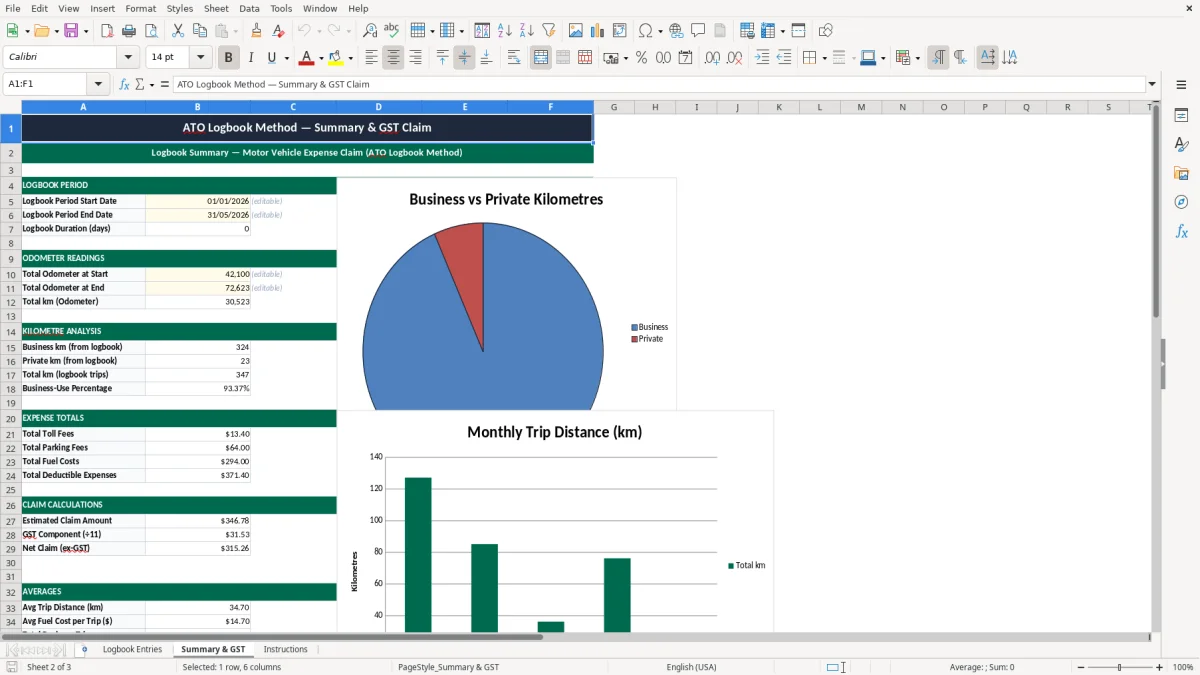Screen dimensions: 1200x675
Task: Open the sidebar Gallery panel icon
Action: tap(1181, 174)
